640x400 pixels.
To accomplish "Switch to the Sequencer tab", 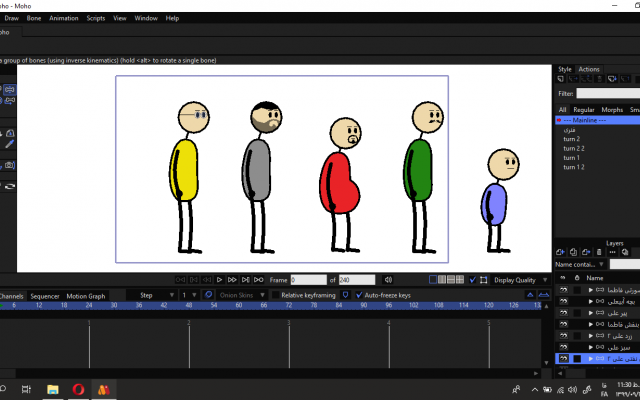I will tap(45, 296).
